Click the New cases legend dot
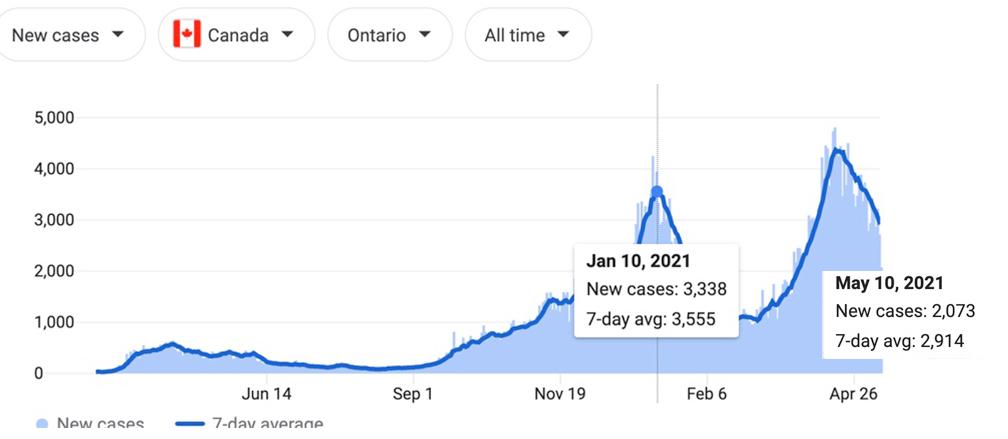1008x439 pixels. [43, 424]
